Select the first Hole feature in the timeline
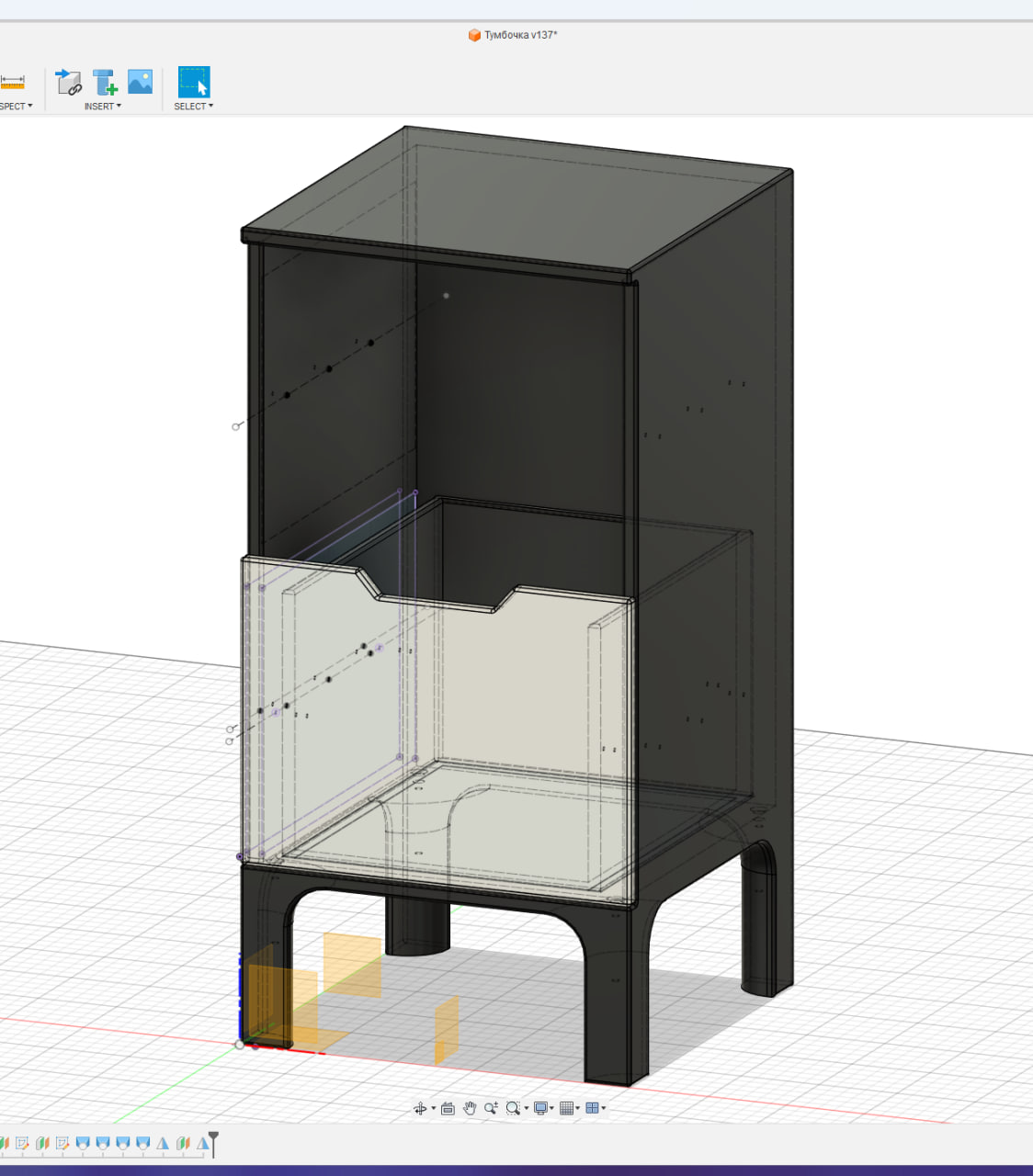Screen dimensions: 1033x1176 83,1144
